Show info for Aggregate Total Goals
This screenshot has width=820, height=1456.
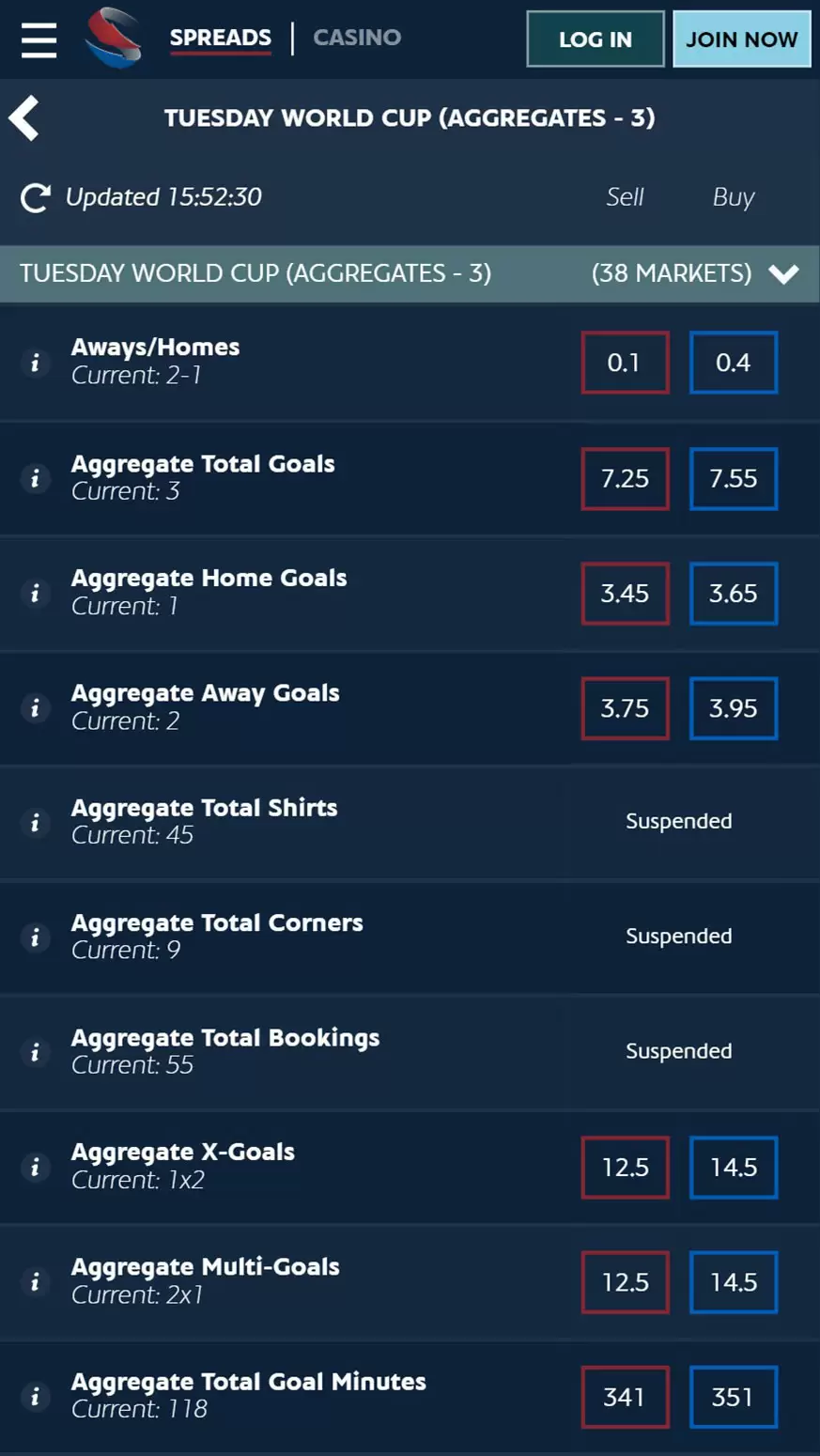[36, 478]
